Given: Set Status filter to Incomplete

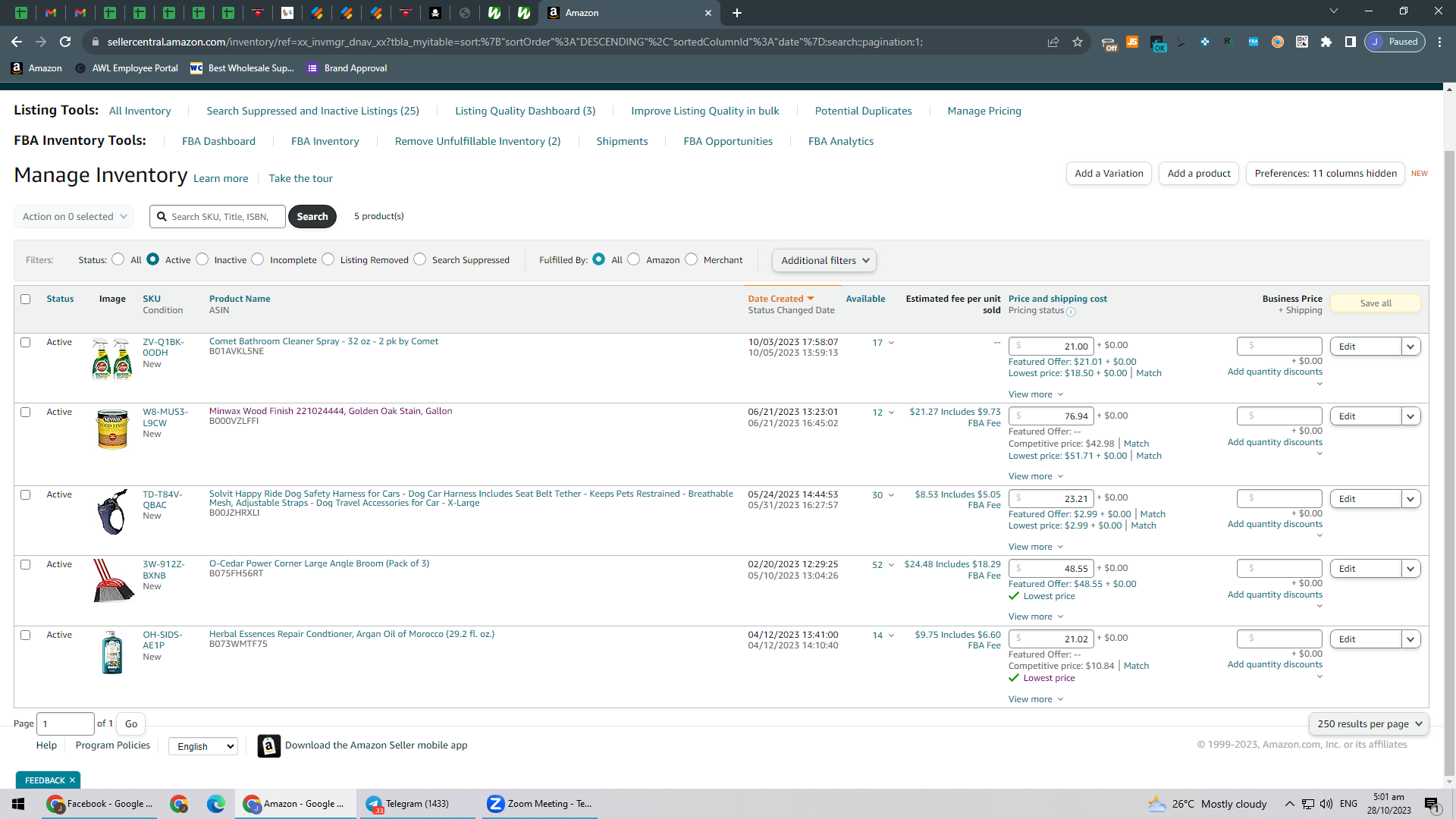Looking at the screenshot, I should pos(258,259).
